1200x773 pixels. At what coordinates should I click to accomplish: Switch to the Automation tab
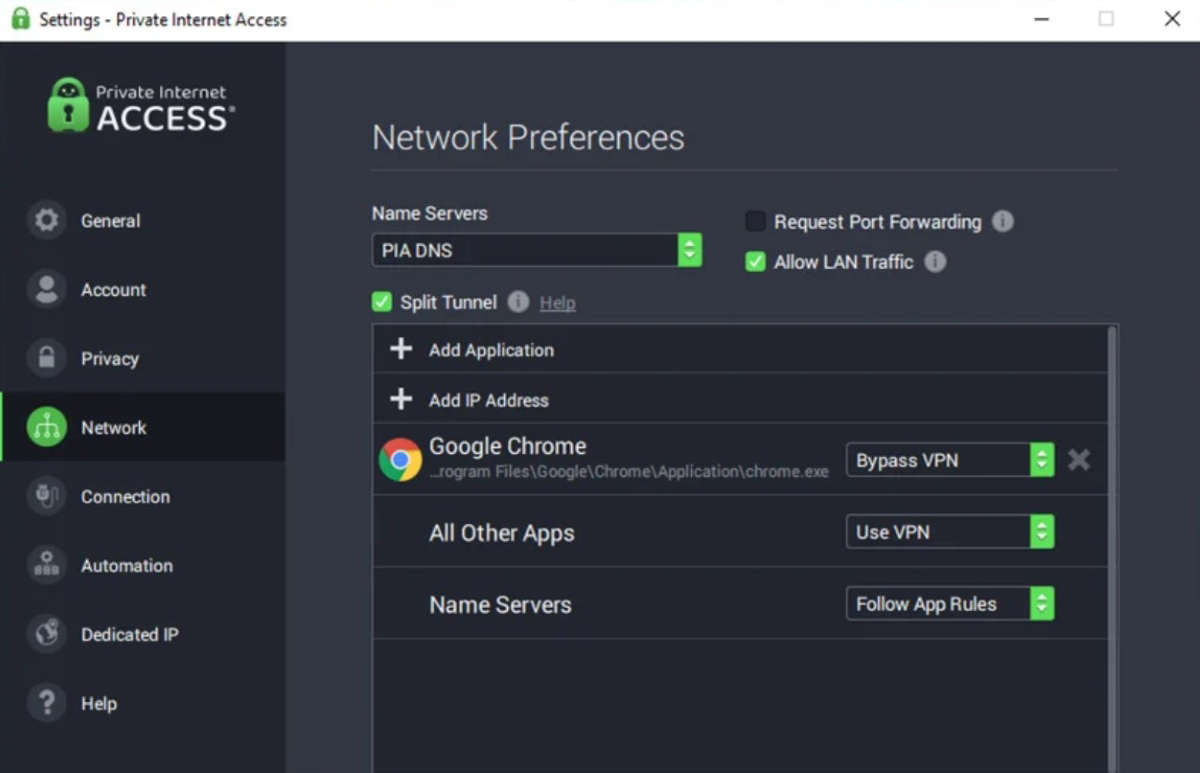[143, 565]
